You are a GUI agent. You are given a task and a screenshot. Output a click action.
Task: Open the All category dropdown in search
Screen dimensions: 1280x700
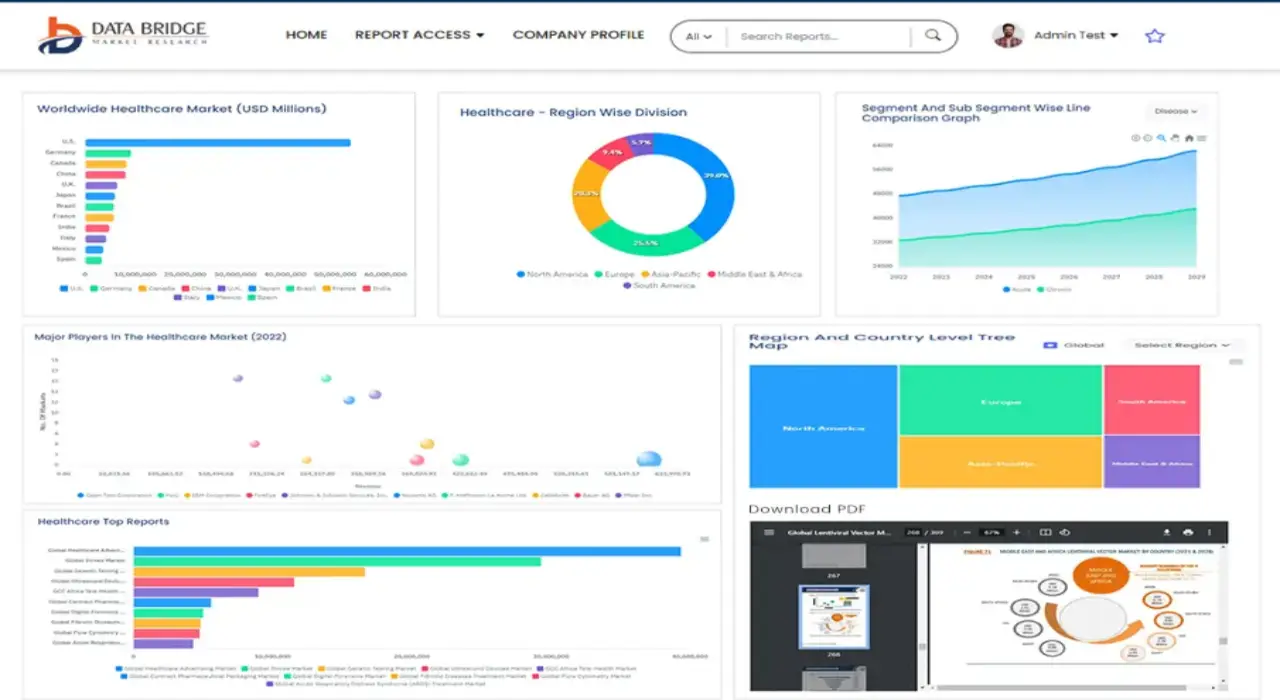pyautogui.click(x=698, y=36)
